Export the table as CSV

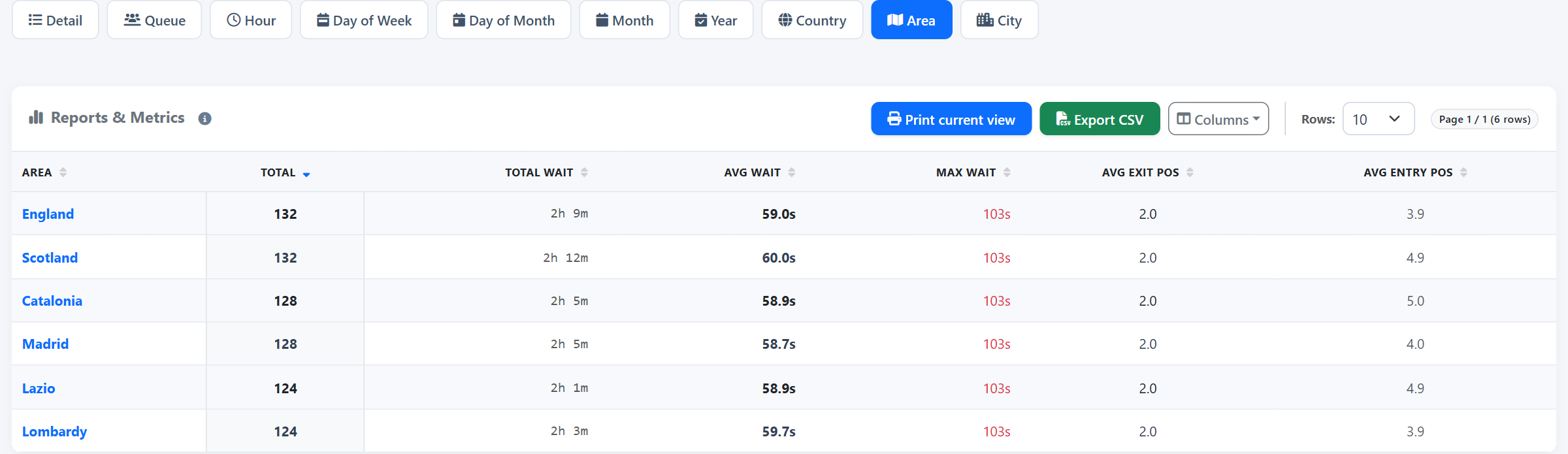(x=1100, y=119)
